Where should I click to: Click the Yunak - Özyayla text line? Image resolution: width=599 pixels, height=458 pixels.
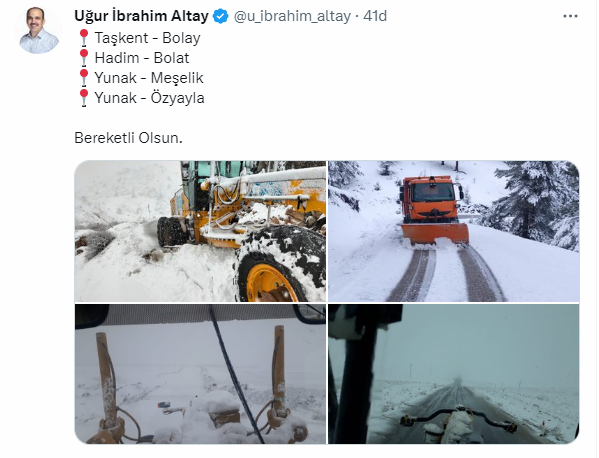coord(149,98)
